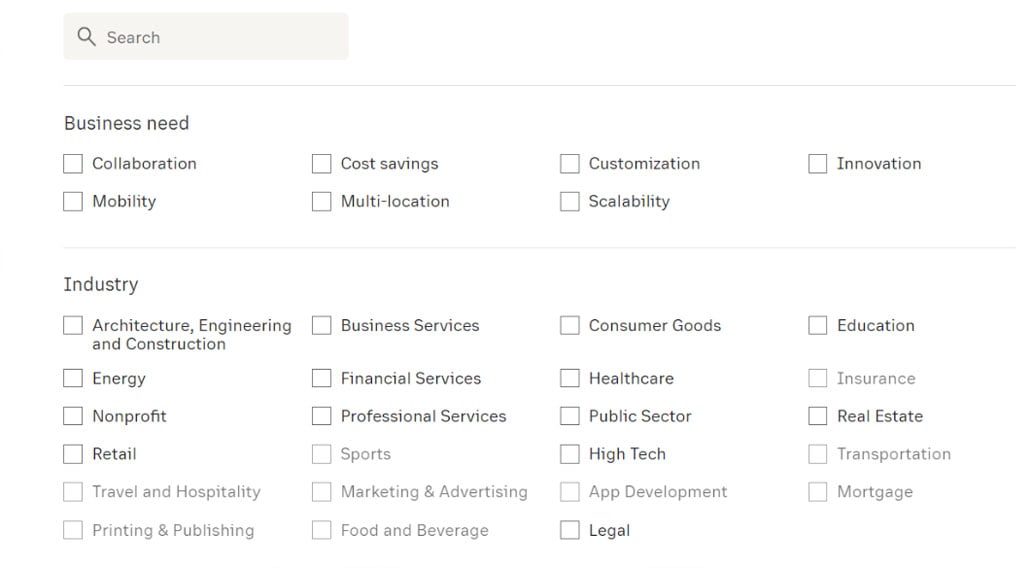1026x568 pixels.
Task: Select the Innovation checkbox
Action: [817, 163]
